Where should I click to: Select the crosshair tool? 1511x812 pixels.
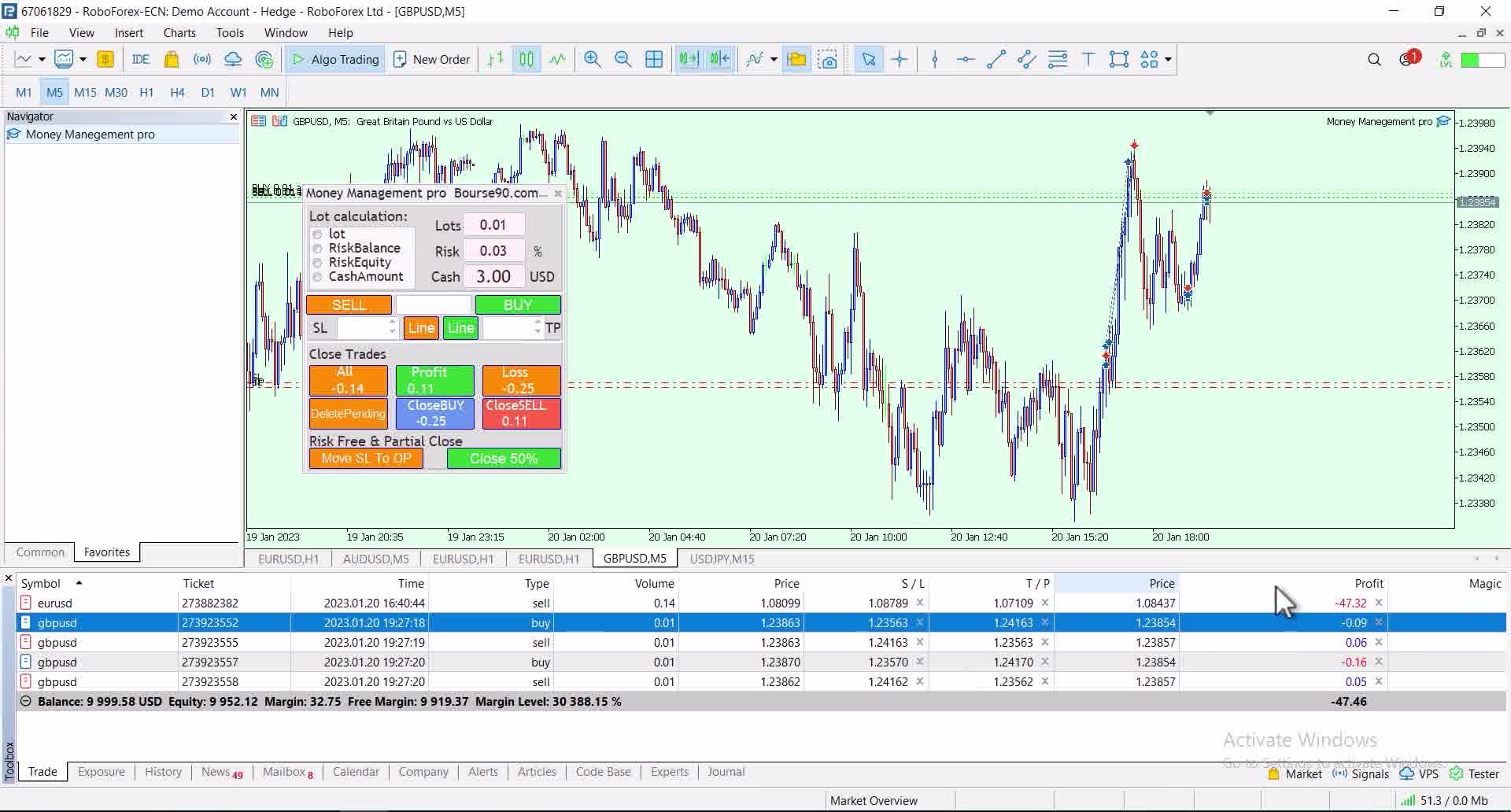(x=900, y=59)
